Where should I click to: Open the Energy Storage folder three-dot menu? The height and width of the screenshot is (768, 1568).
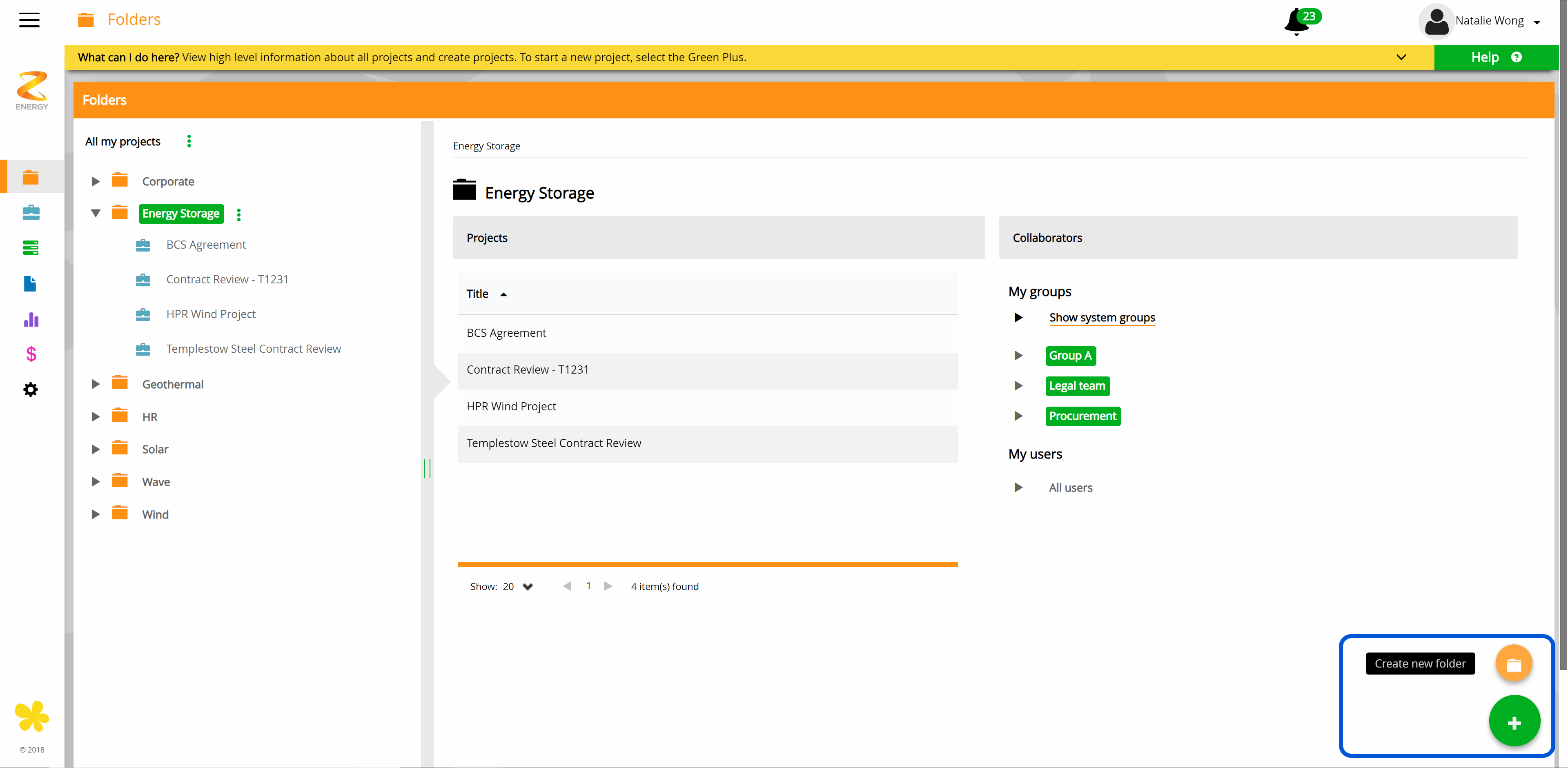click(x=238, y=214)
